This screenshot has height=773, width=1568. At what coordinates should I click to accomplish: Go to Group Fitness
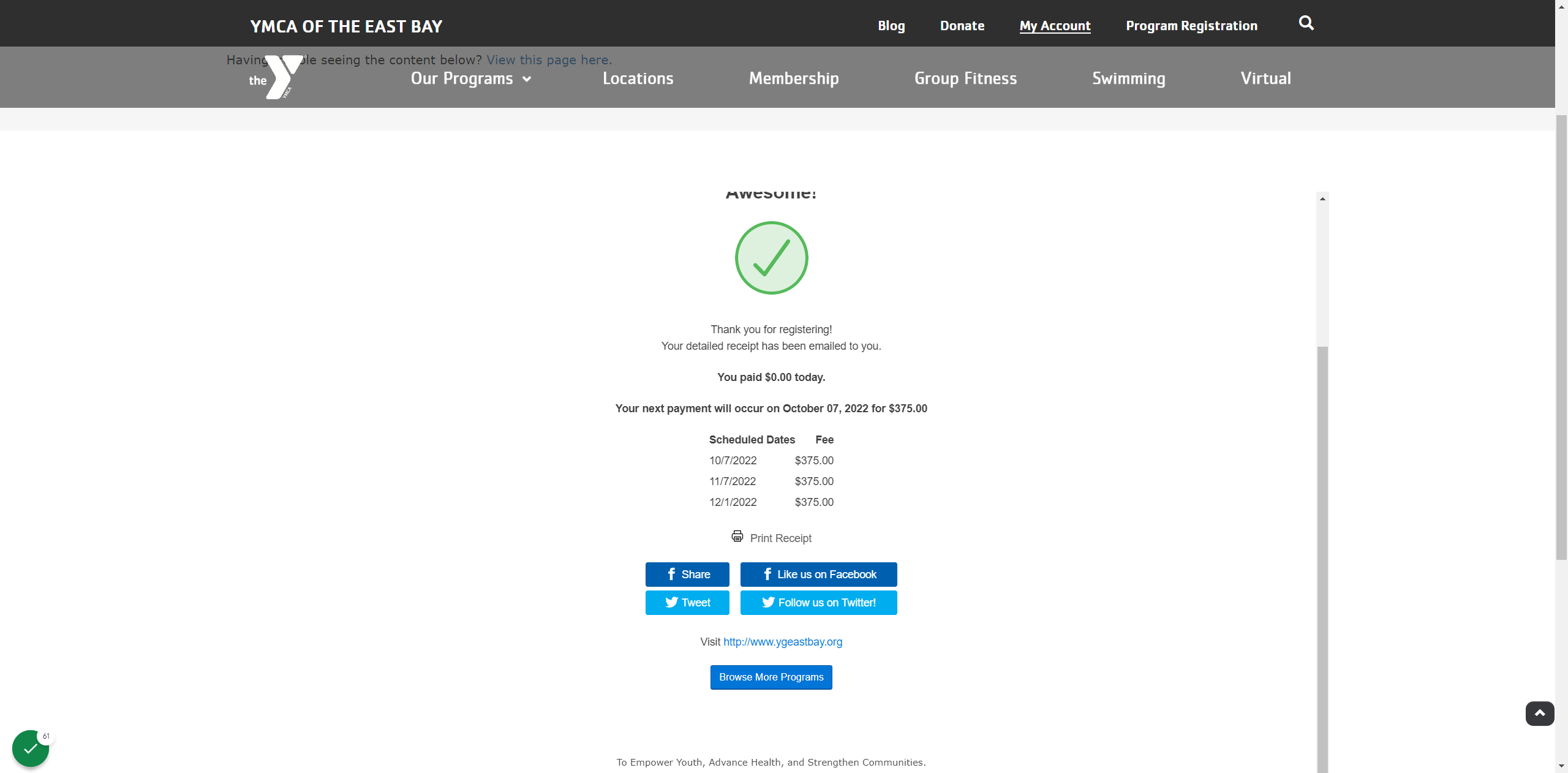[x=965, y=78]
